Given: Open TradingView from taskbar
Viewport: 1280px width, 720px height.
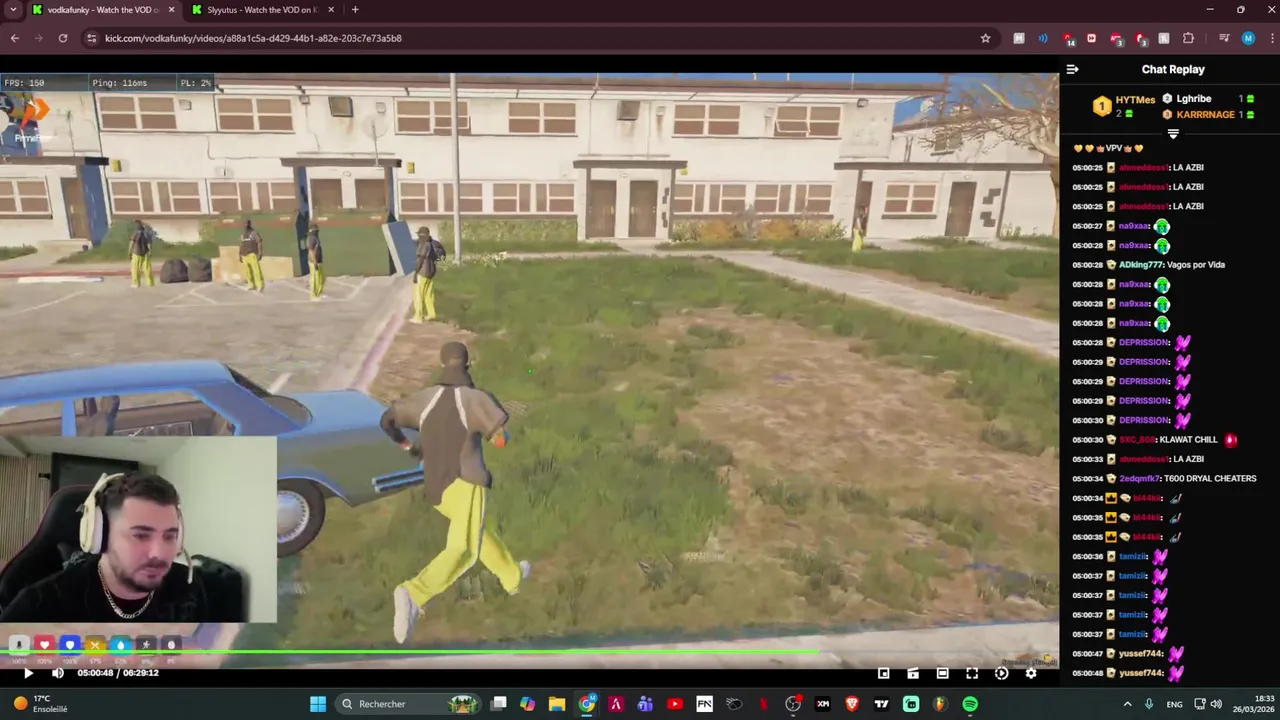Looking at the screenshot, I should click(x=881, y=704).
